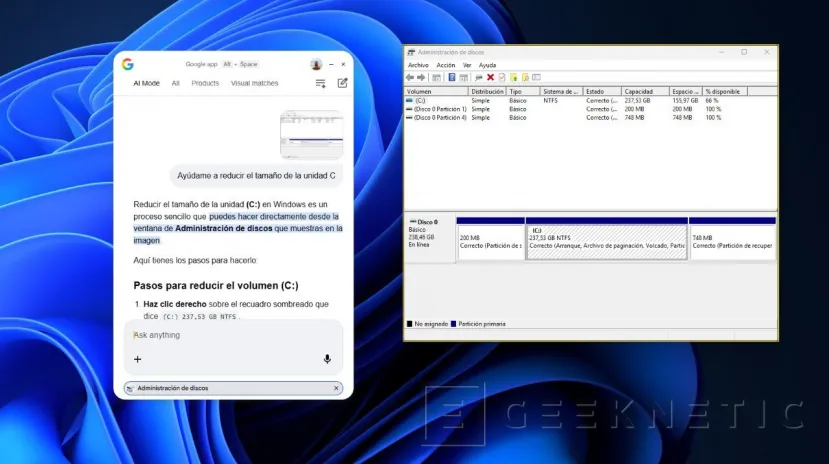Click the Disco 0 disk icon in the lower pane
This screenshot has width=829, height=464.
click(x=413, y=222)
